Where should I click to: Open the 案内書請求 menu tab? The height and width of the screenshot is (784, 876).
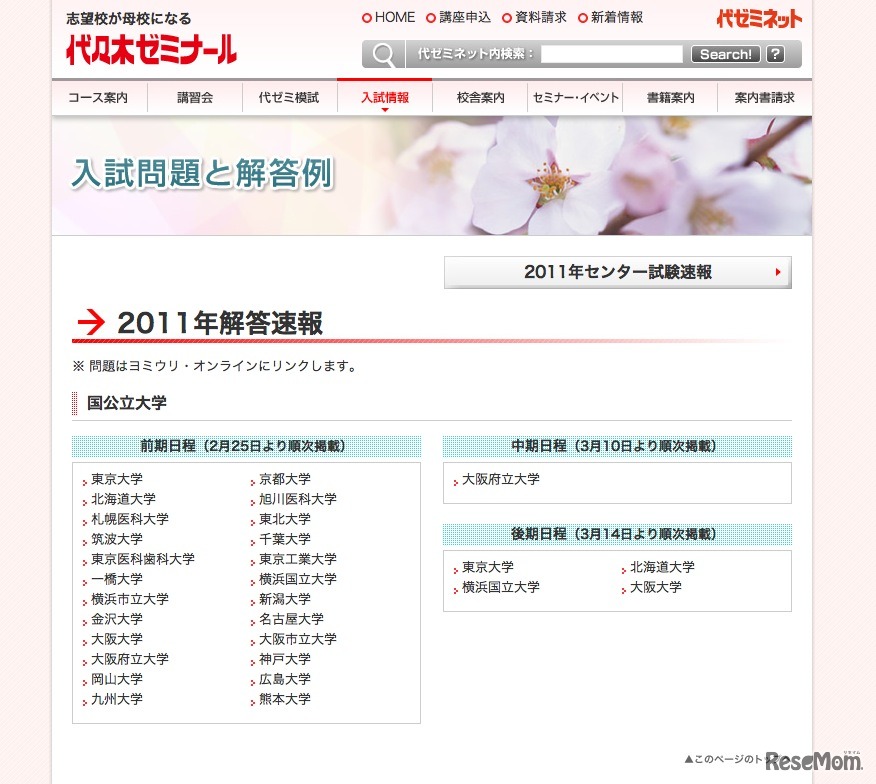764,98
